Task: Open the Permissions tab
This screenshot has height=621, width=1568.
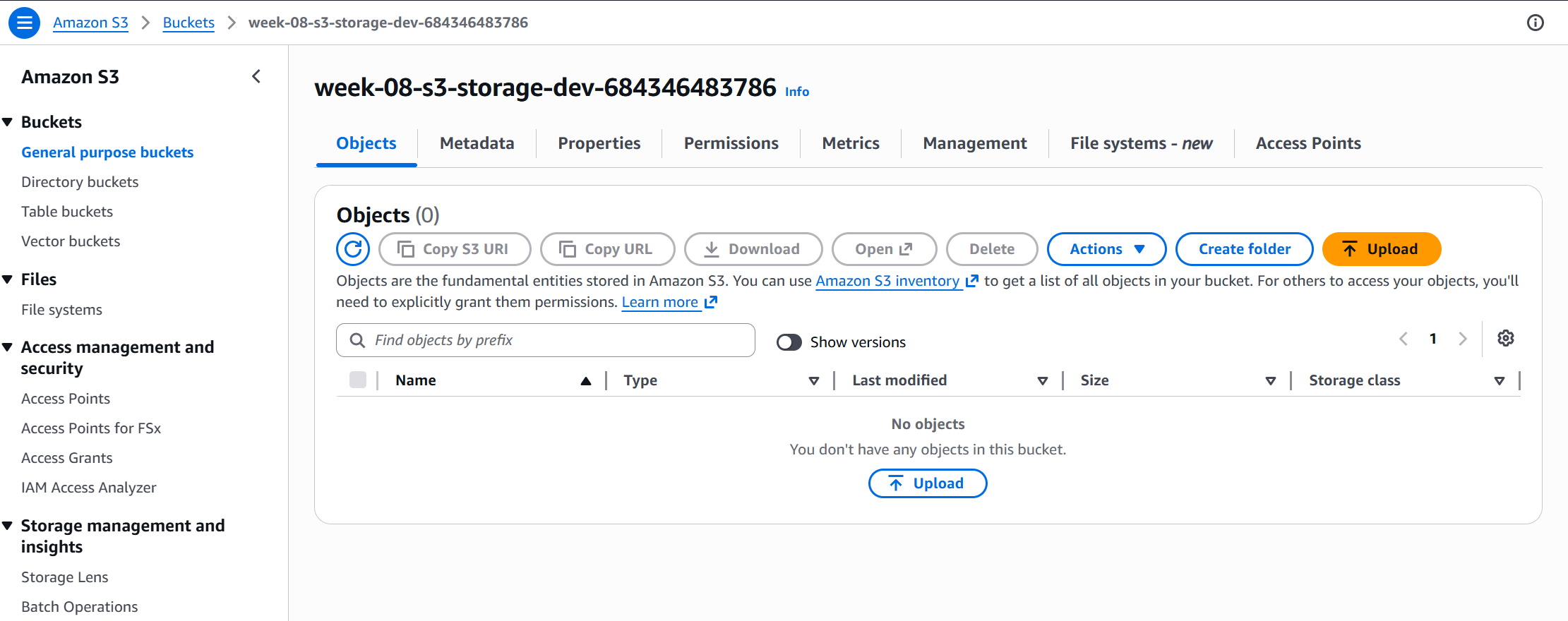Action: pyautogui.click(x=731, y=143)
